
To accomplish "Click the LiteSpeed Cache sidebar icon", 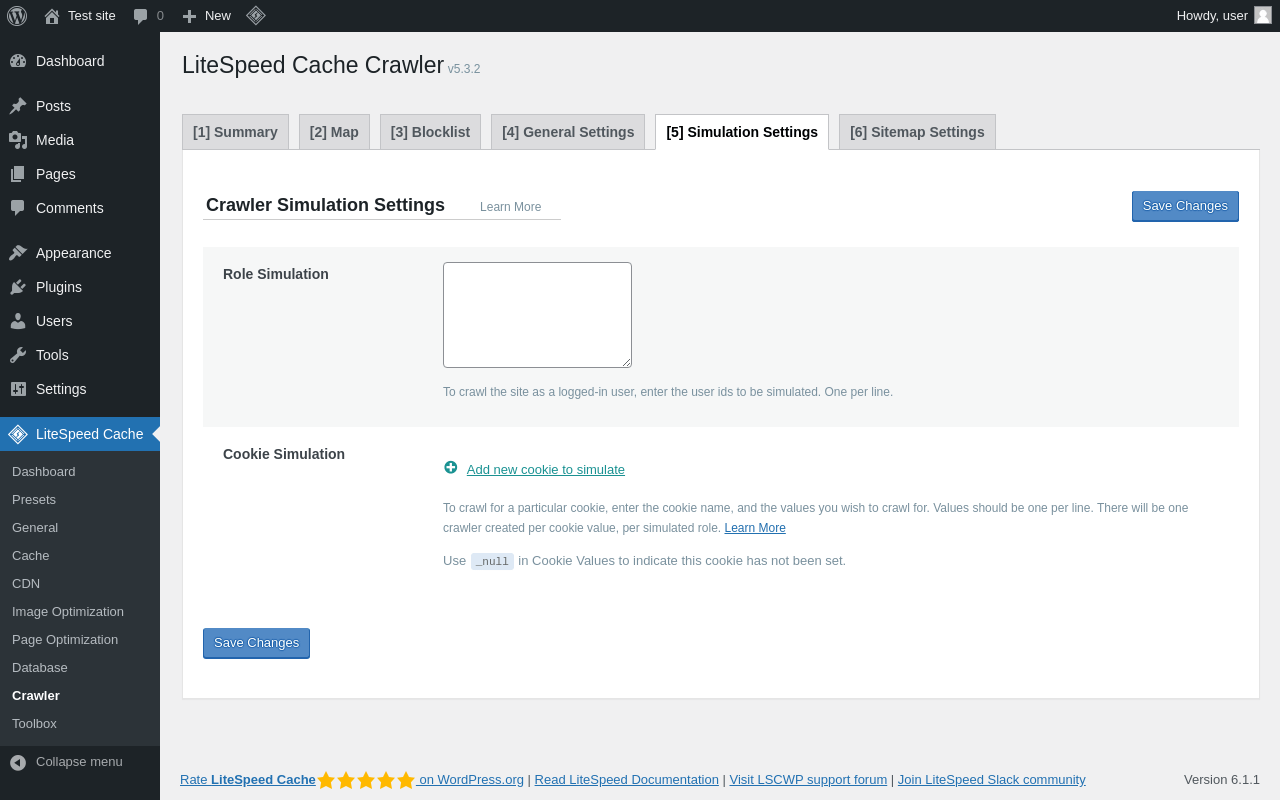I will [18, 434].
